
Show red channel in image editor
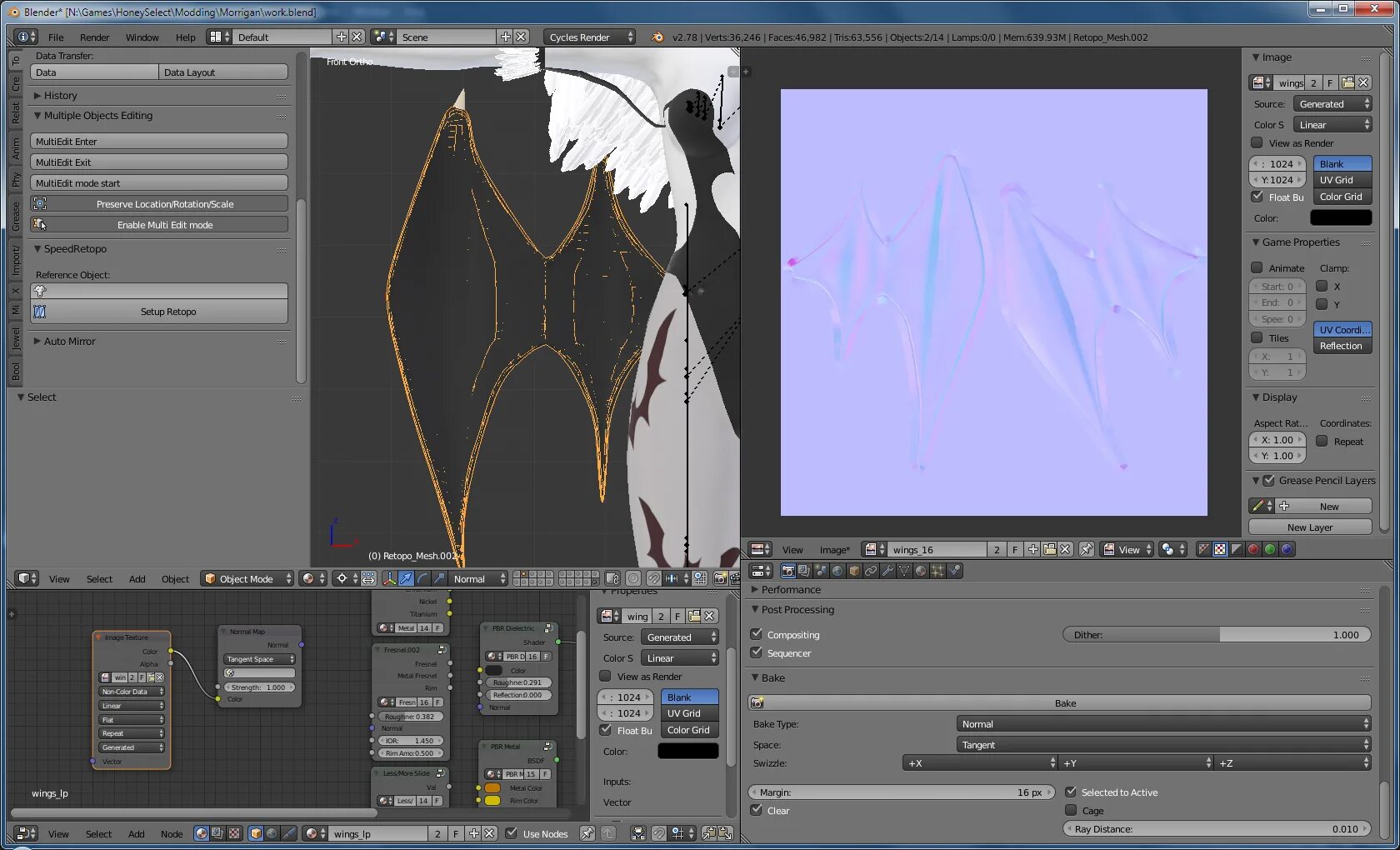pyautogui.click(x=1253, y=549)
